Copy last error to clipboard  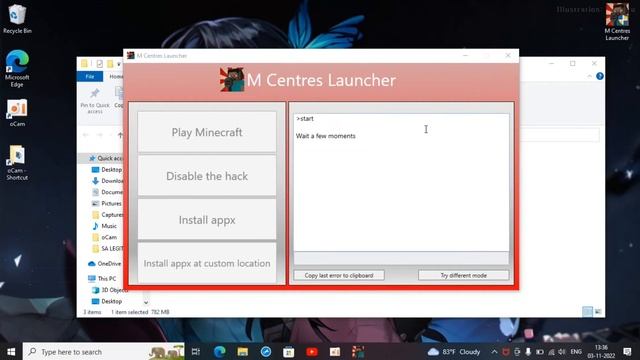(x=339, y=276)
